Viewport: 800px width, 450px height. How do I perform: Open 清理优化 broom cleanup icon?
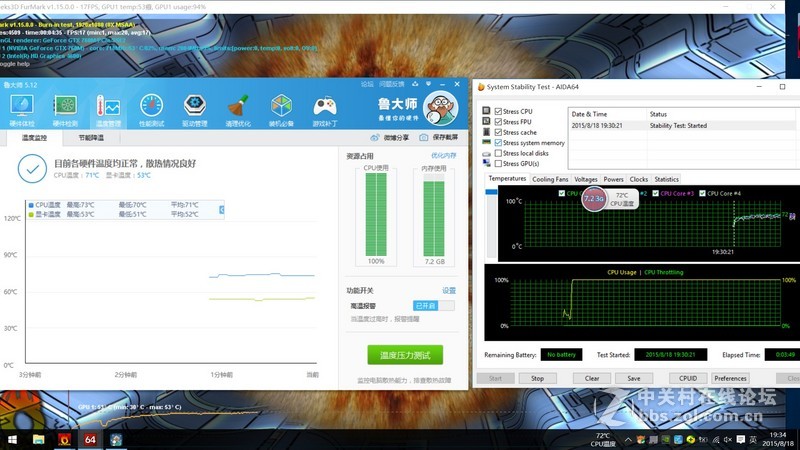coord(238,110)
